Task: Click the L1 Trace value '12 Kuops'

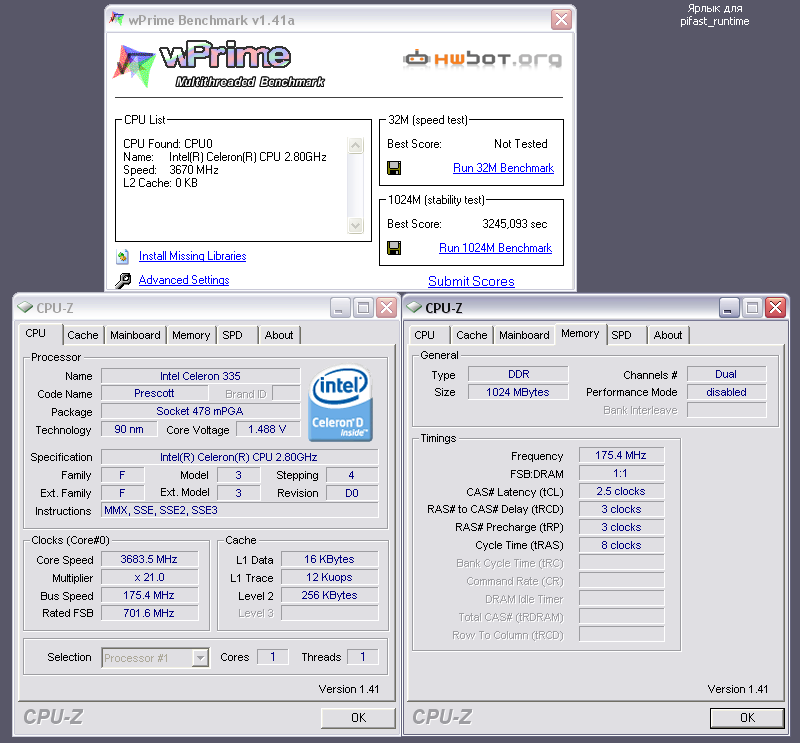Action: tap(330, 577)
